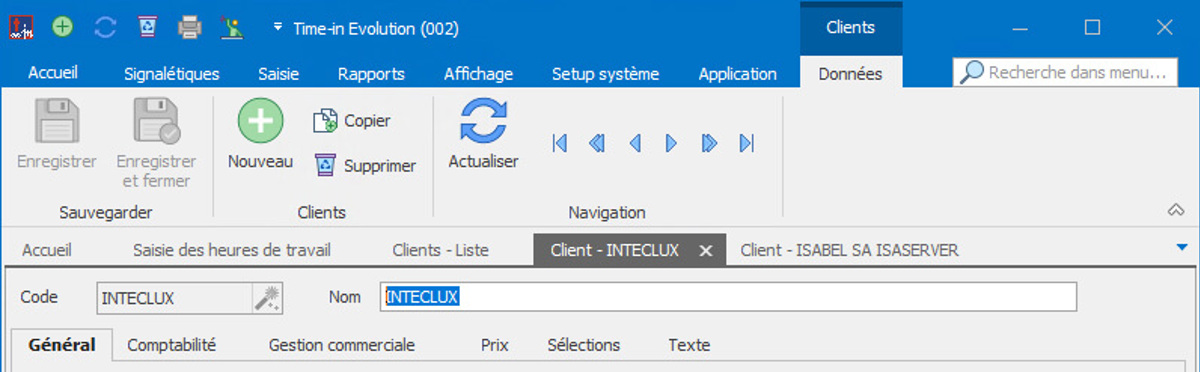Switch to the Comptabilité tab
This screenshot has height=372, width=1200.
coord(172,345)
